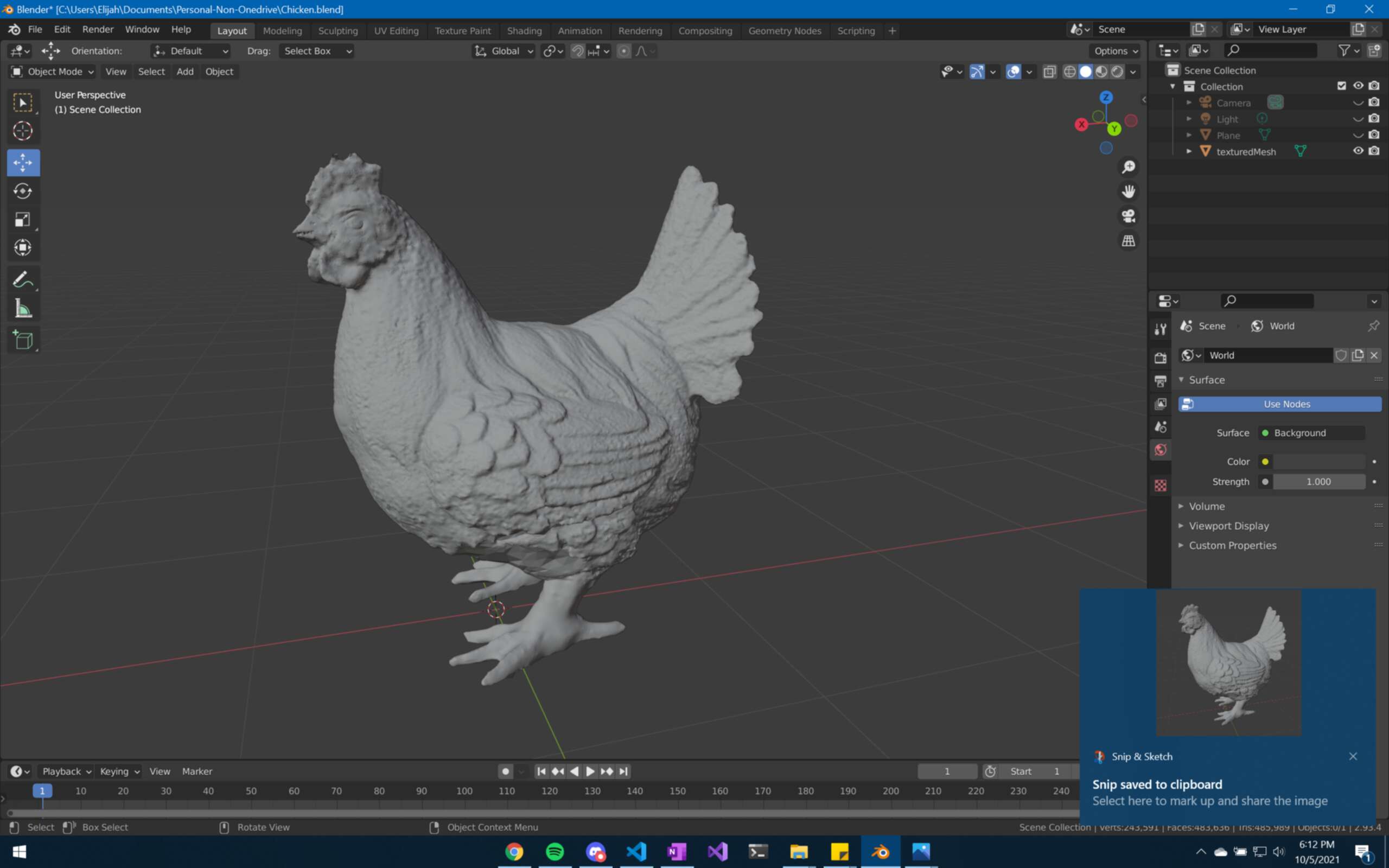
Task: Open the Global transform orientation dropdown
Action: click(x=504, y=51)
